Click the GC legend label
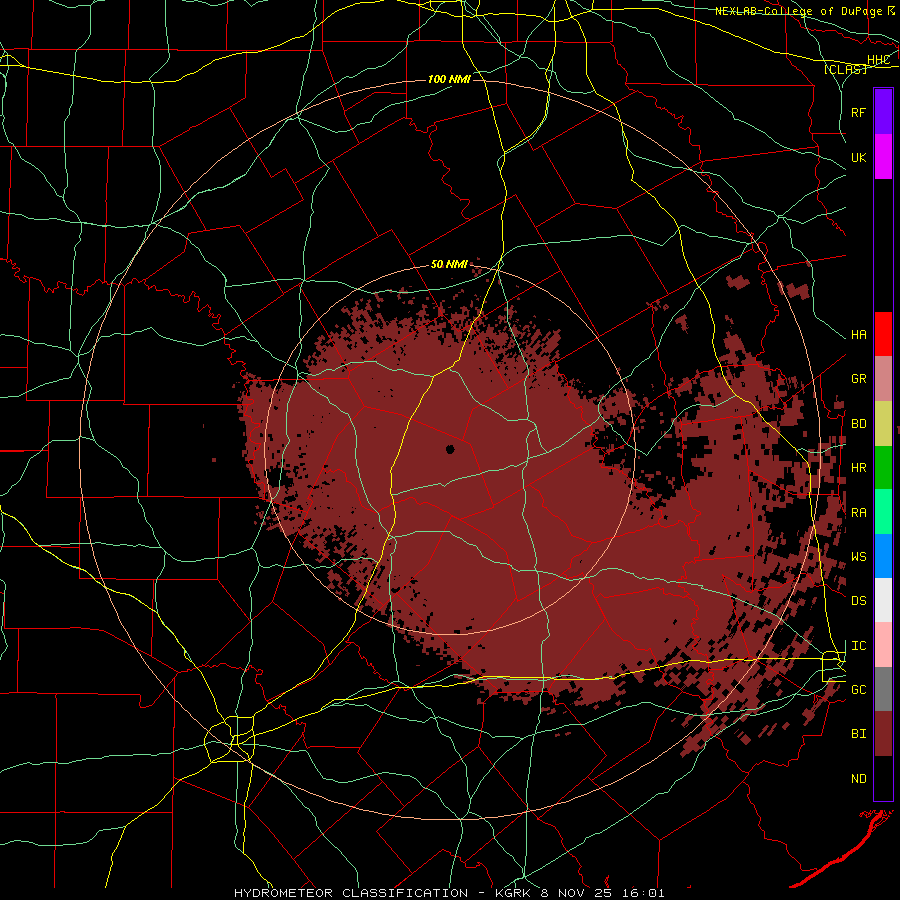 coord(859,690)
